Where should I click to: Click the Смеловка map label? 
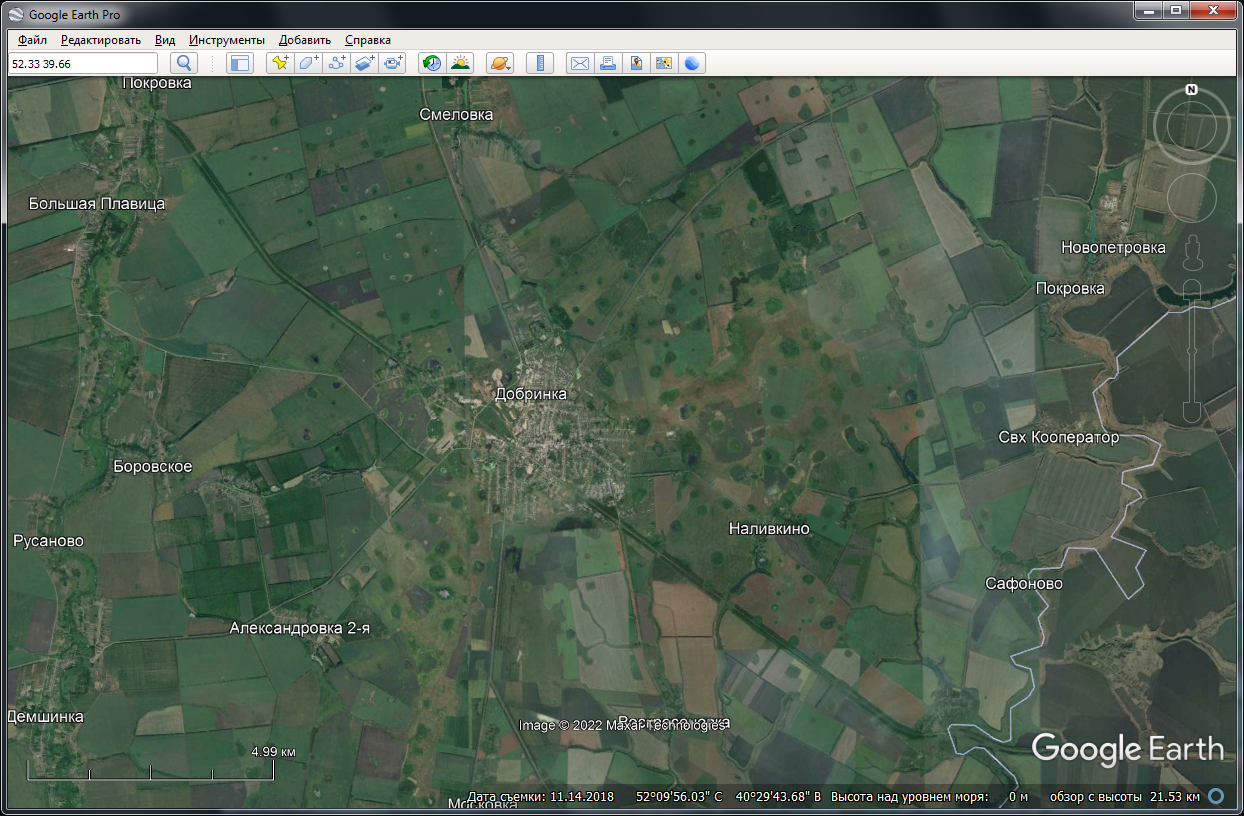pos(456,115)
